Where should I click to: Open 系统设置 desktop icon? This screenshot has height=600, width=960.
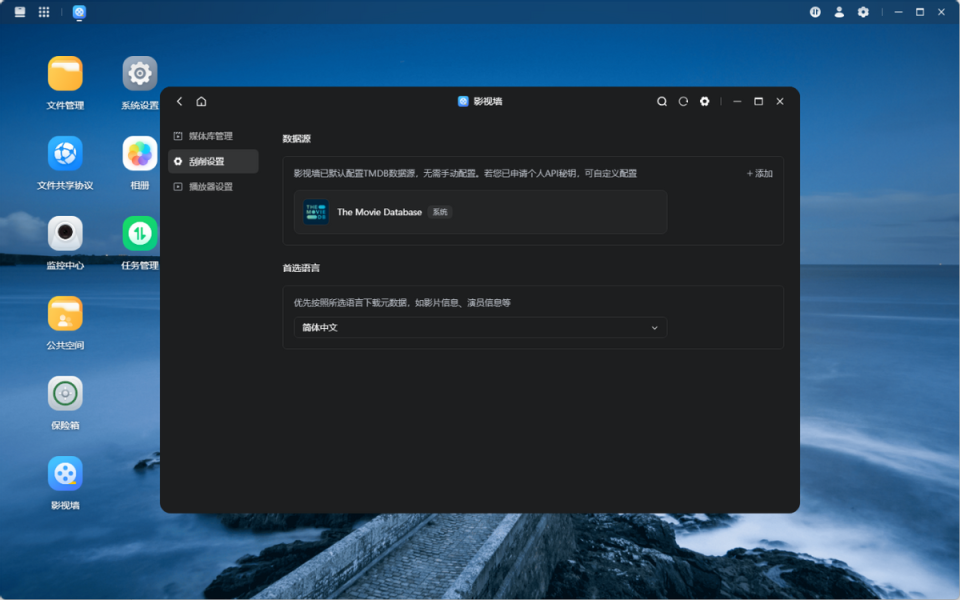coord(140,74)
